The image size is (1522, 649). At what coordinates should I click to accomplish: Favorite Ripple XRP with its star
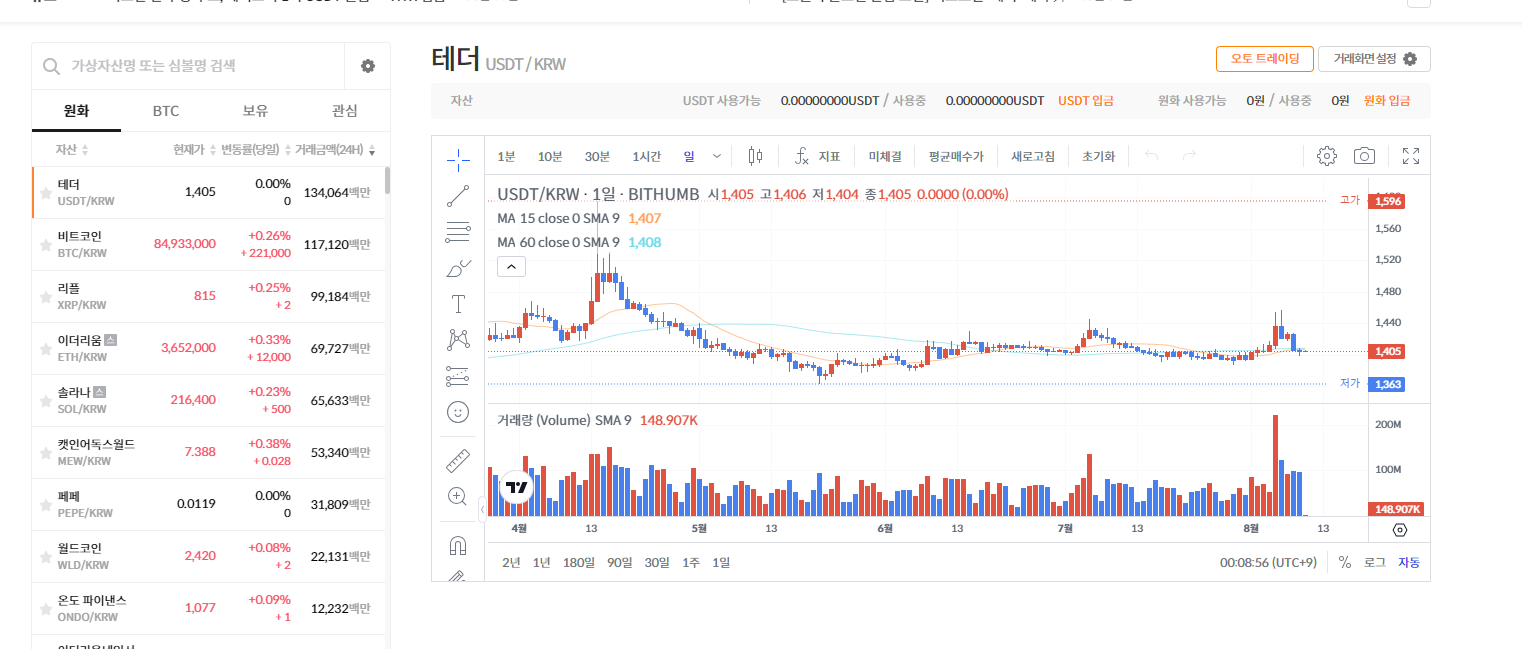click(x=45, y=297)
